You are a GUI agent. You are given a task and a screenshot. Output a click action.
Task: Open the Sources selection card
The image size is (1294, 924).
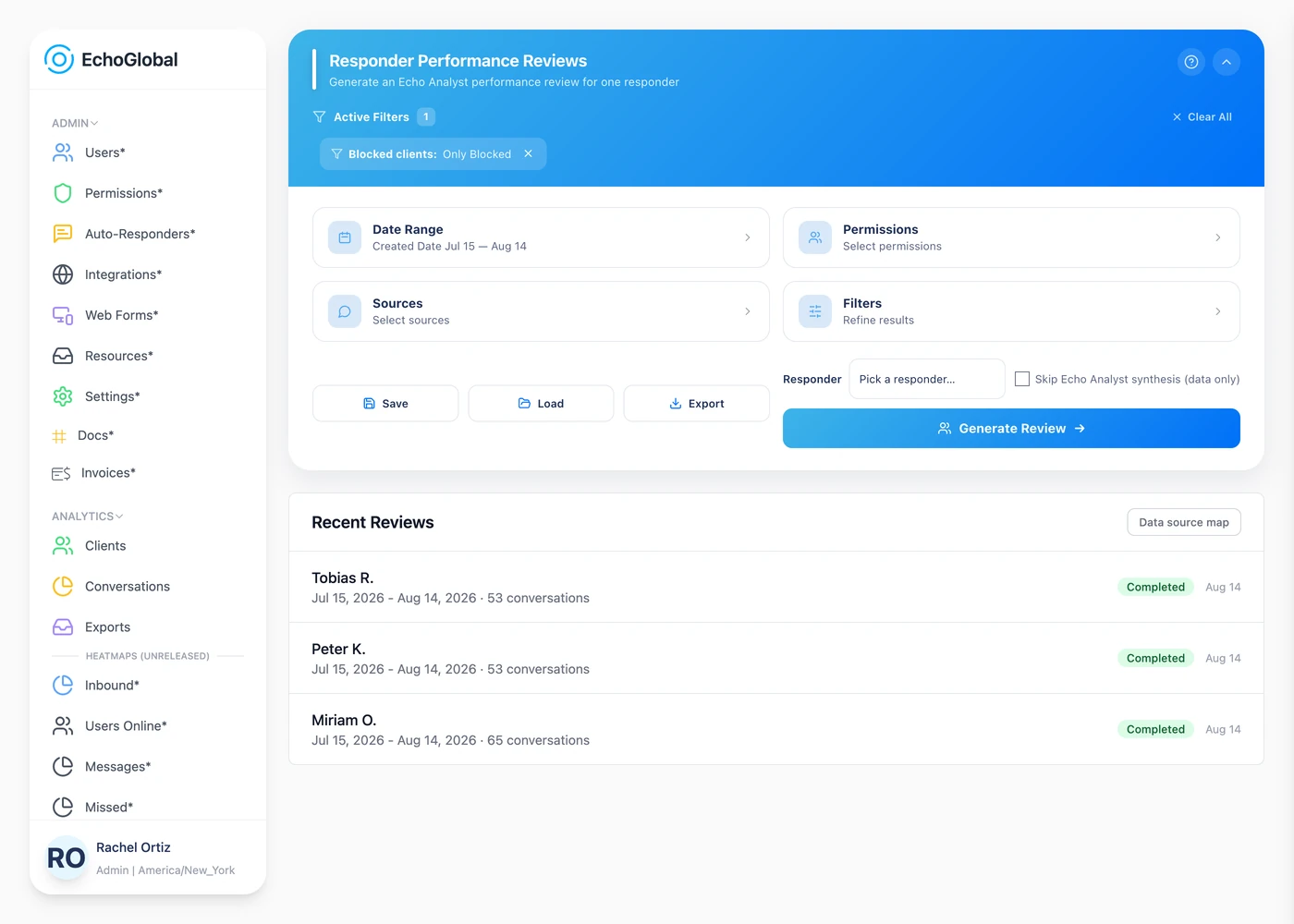click(x=541, y=311)
